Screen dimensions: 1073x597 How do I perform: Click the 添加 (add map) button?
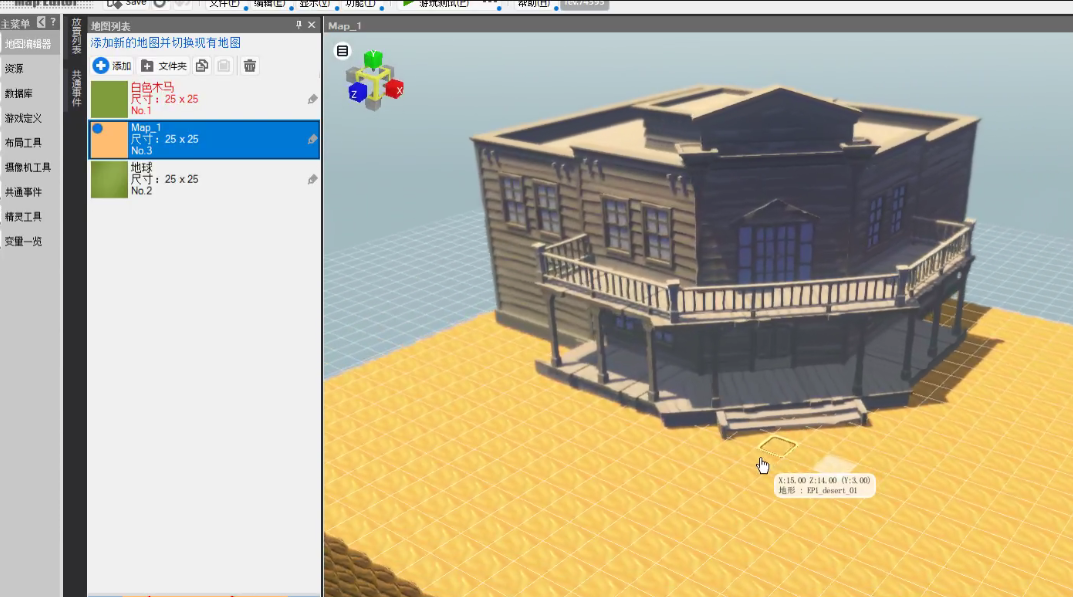112,66
